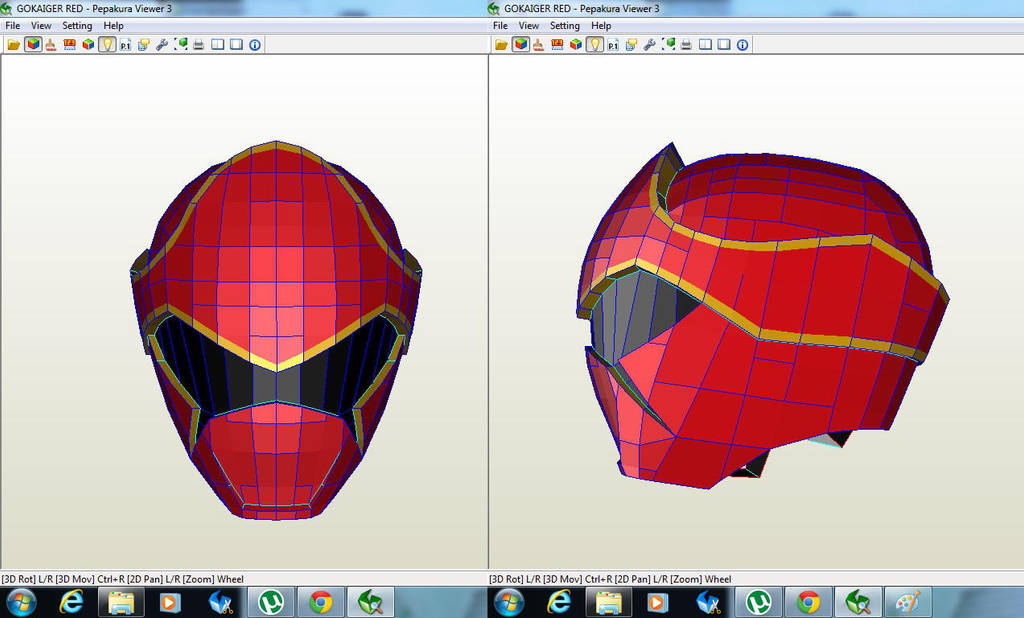Click the P.1 page number display icon
This screenshot has width=1024, height=618.
click(x=124, y=44)
